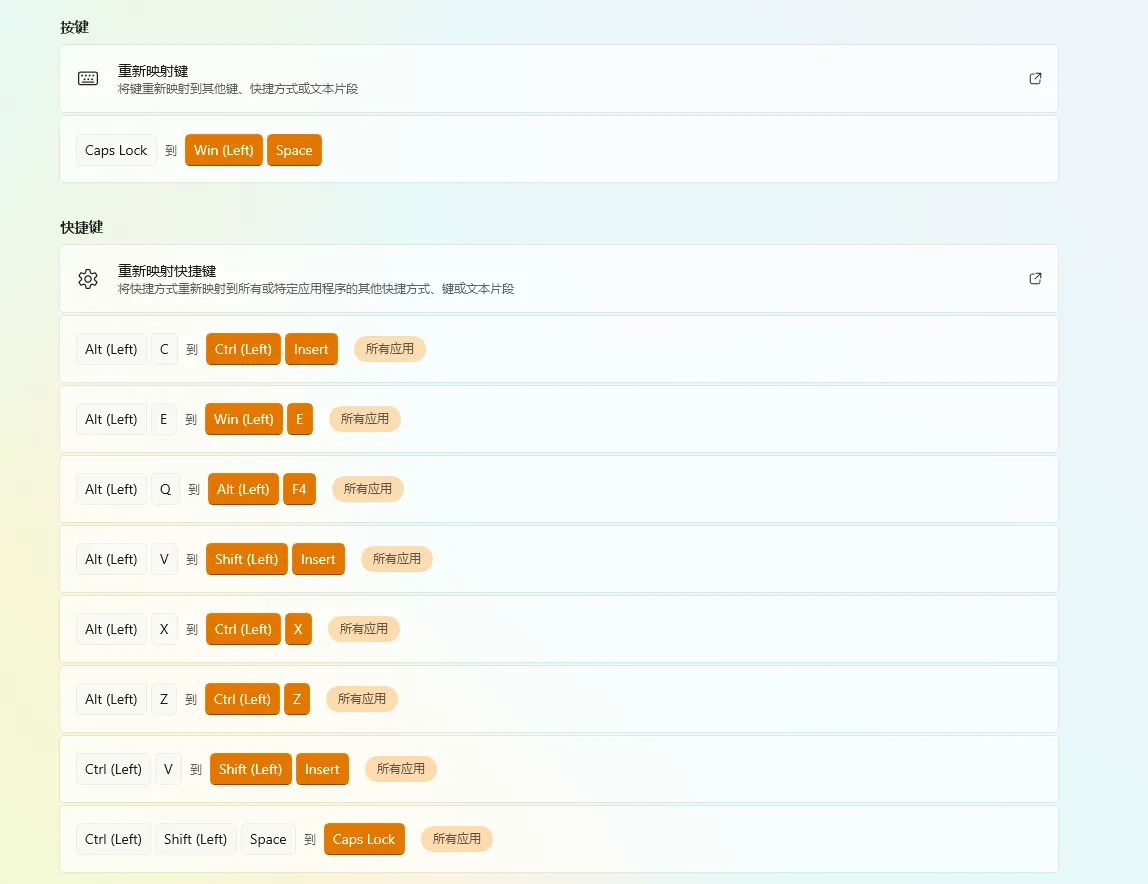
Task: Select the orange F4 key chip
Action: click(299, 489)
